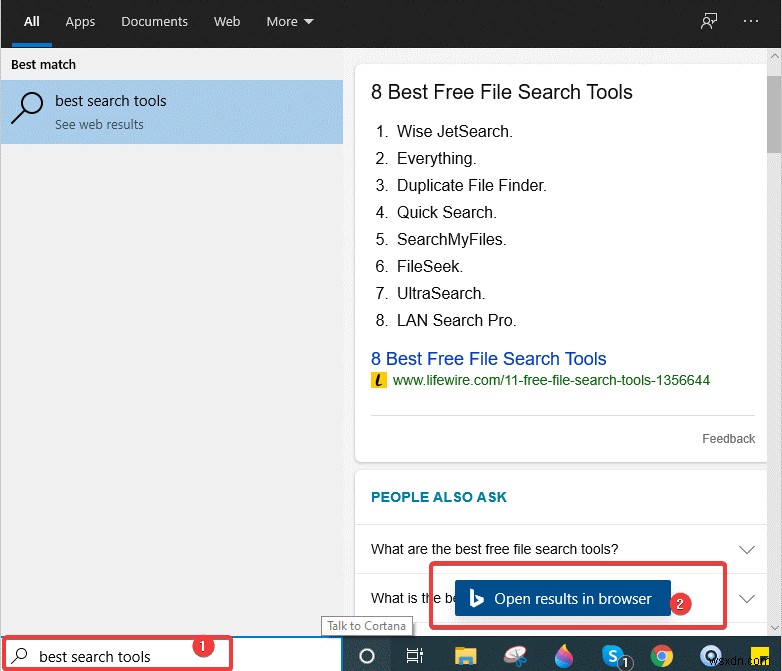Image resolution: width=782 pixels, height=671 pixels.
Task: Launch Google Chrome from the taskbar
Action: (x=661, y=656)
